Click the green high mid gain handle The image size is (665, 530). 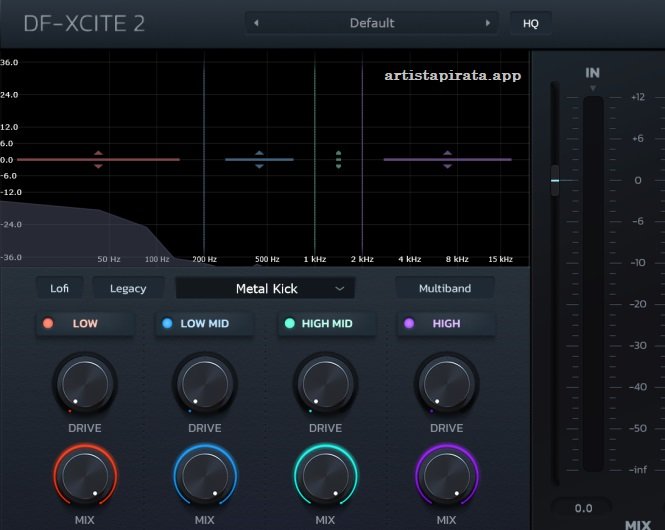(338, 159)
